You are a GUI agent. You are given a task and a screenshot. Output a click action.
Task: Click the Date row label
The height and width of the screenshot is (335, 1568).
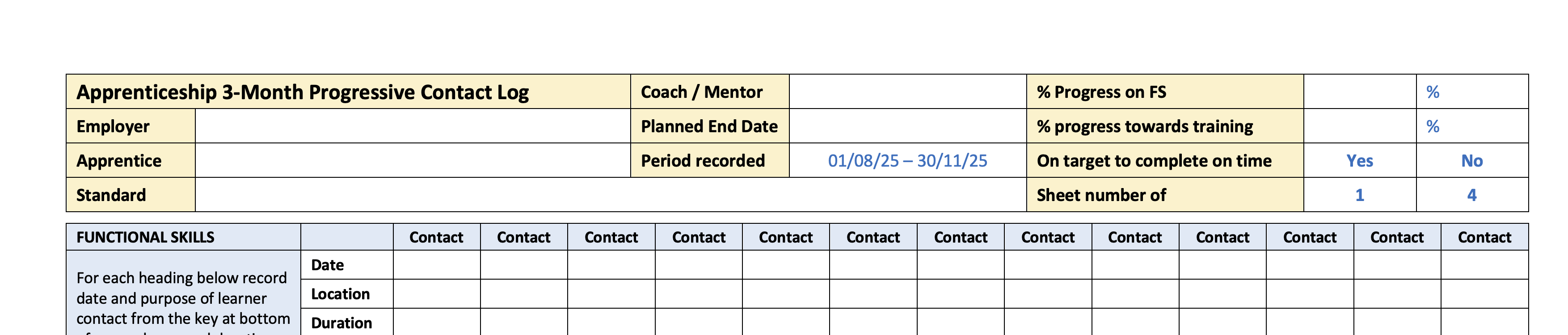(328, 265)
